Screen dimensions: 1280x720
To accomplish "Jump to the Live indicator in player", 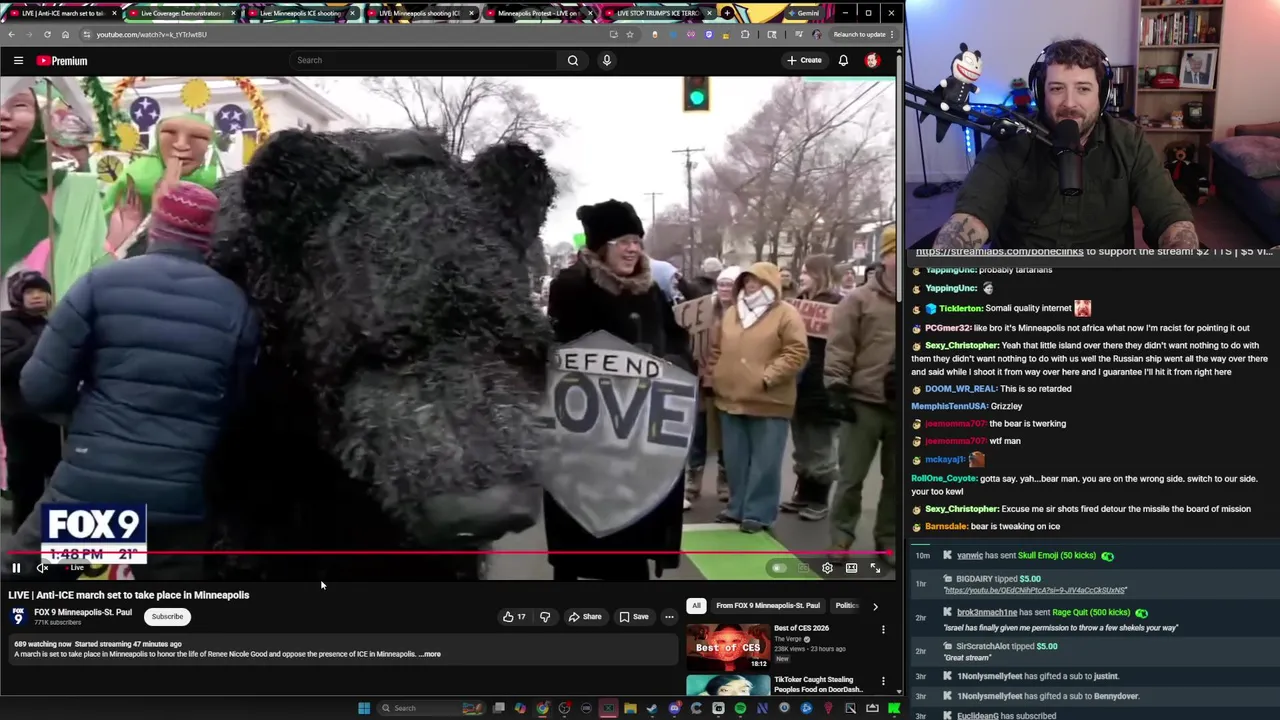I will click(x=75, y=568).
